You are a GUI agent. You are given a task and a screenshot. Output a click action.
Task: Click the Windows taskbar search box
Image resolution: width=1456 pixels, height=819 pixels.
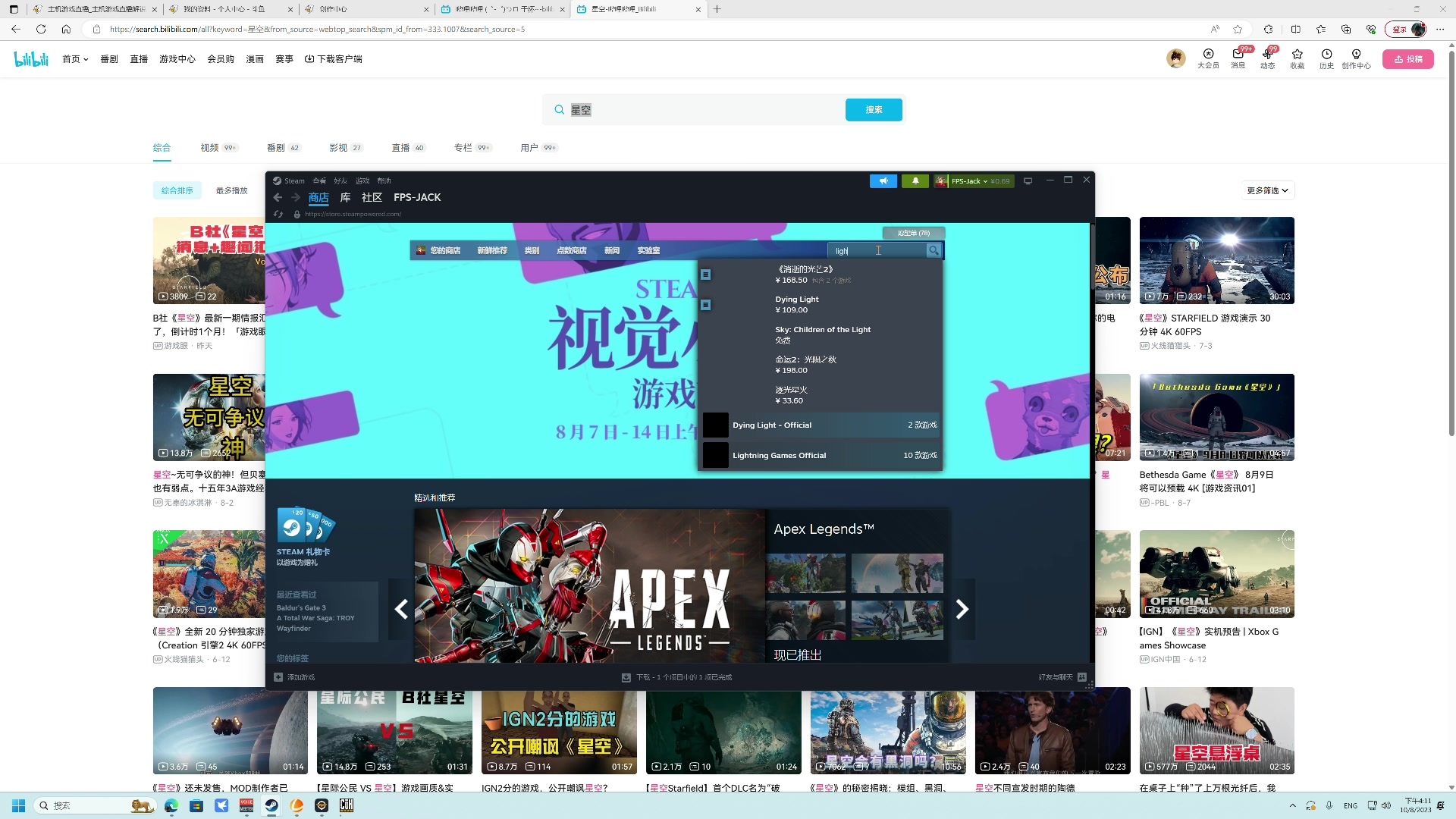coord(95,805)
